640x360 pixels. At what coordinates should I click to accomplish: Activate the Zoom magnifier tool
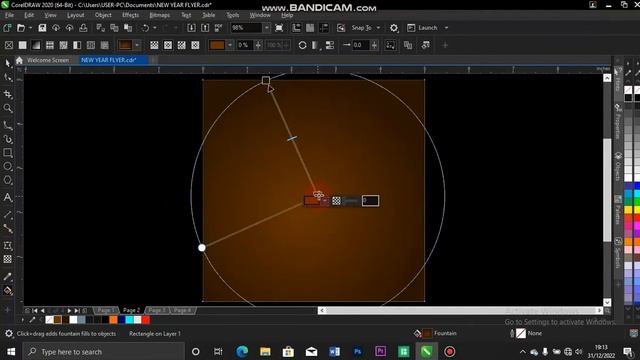(8, 108)
